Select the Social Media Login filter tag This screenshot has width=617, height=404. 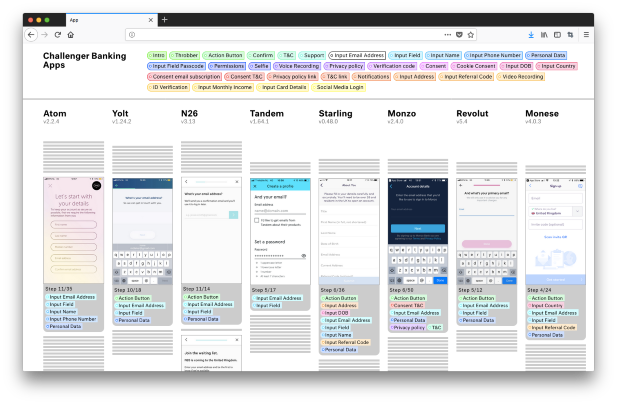(x=339, y=87)
